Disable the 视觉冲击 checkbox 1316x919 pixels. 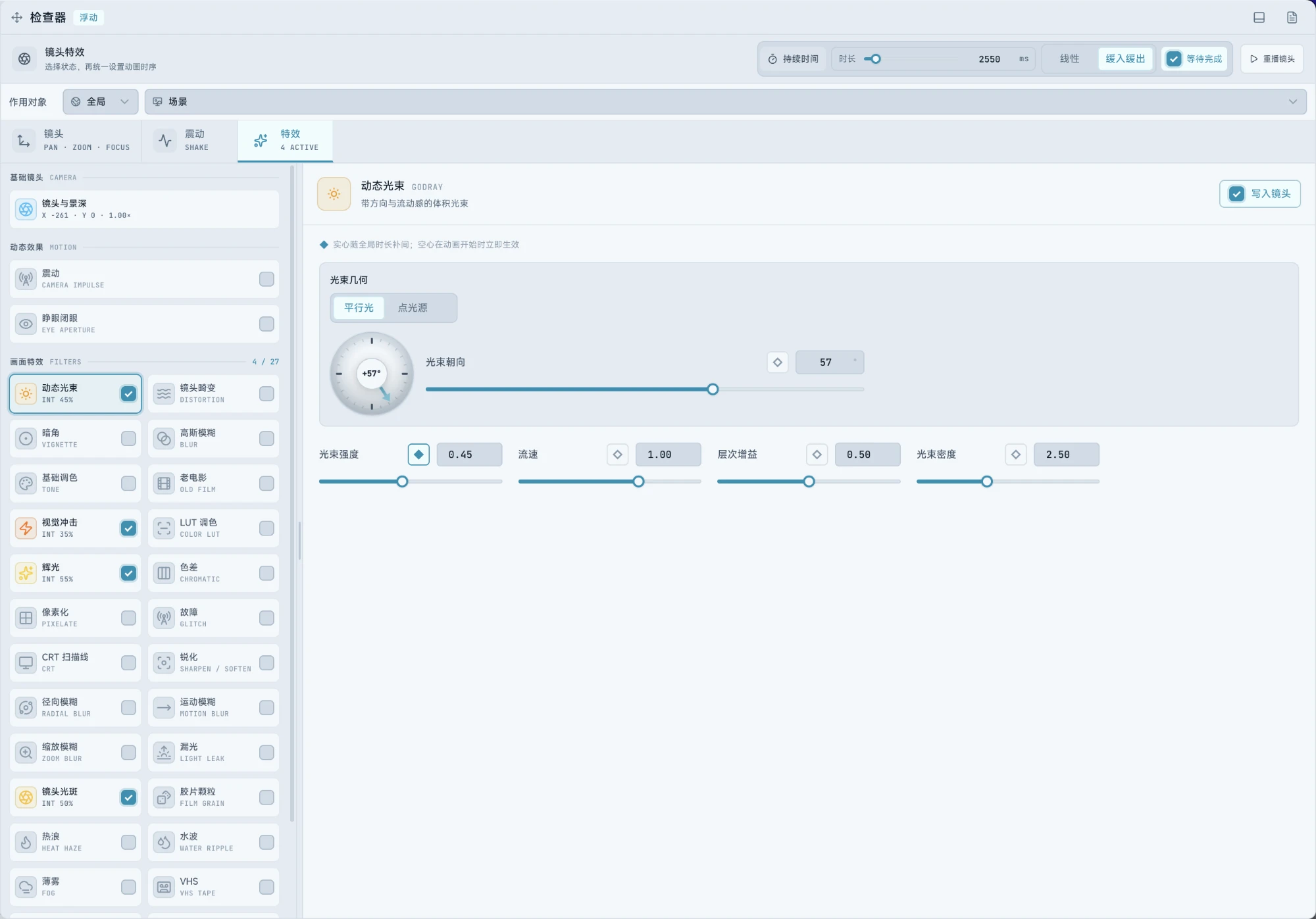pyautogui.click(x=128, y=528)
